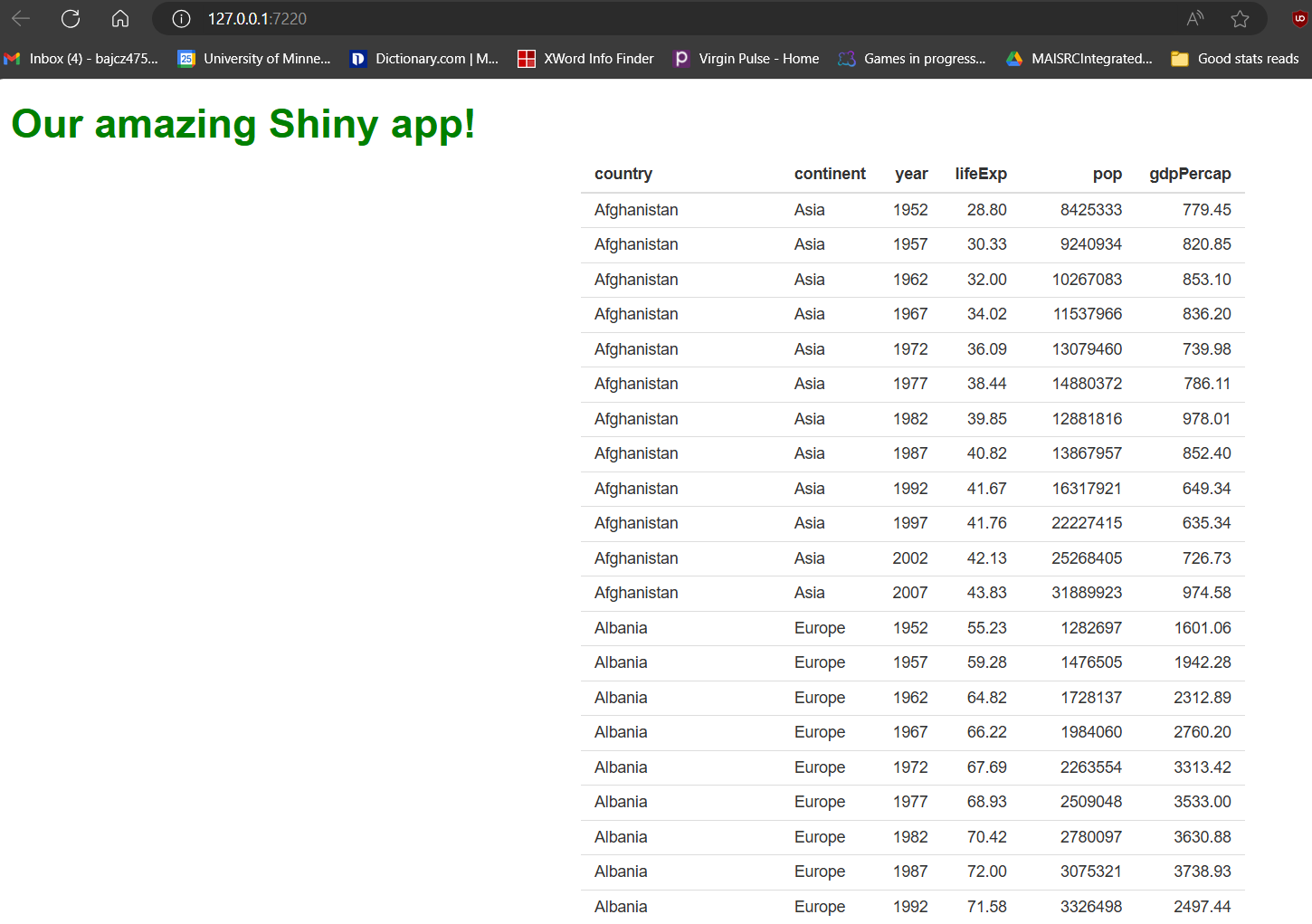Go to browser home page icon
The image size is (1312, 924).
point(120,18)
